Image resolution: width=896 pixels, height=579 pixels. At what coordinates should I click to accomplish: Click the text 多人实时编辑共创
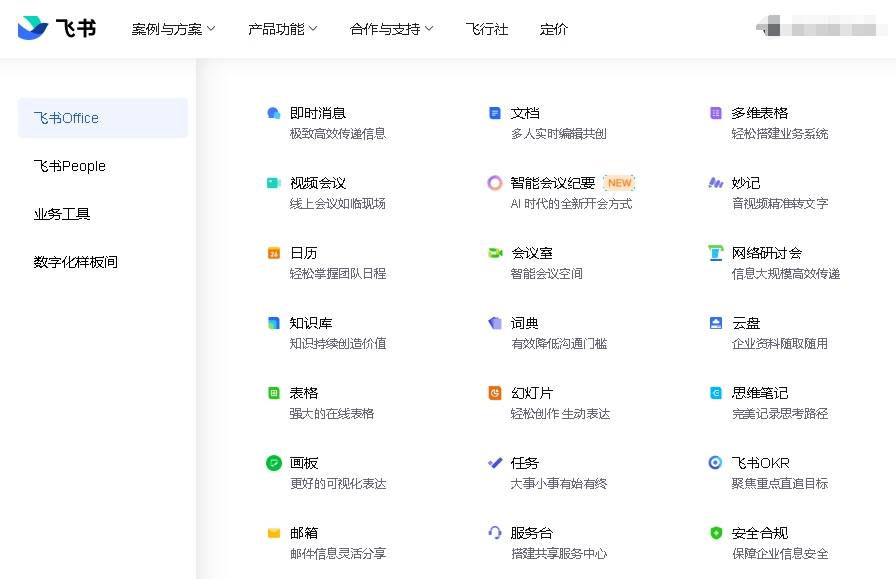click(558, 134)
